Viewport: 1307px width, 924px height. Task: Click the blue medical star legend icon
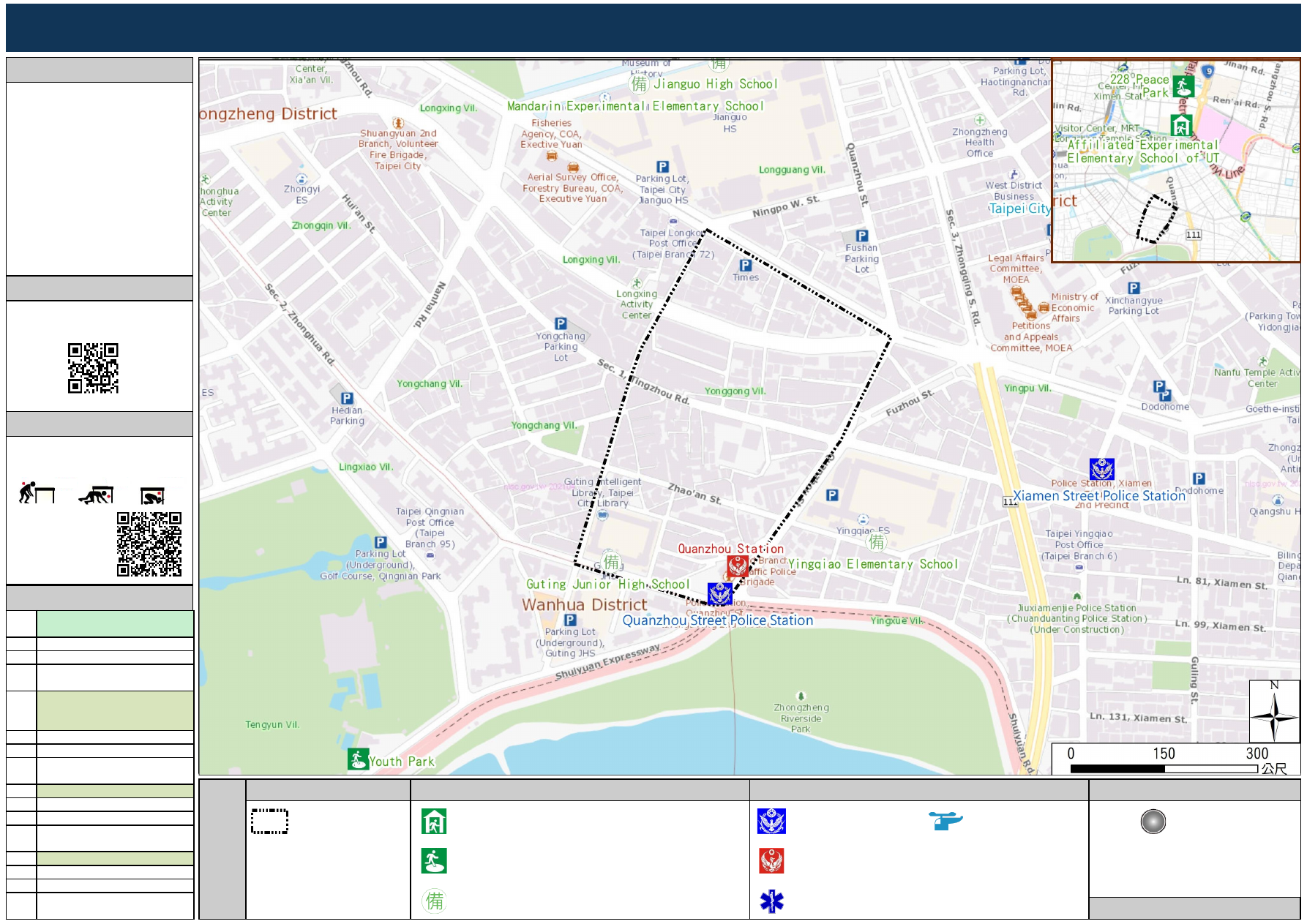coord(771,901)
